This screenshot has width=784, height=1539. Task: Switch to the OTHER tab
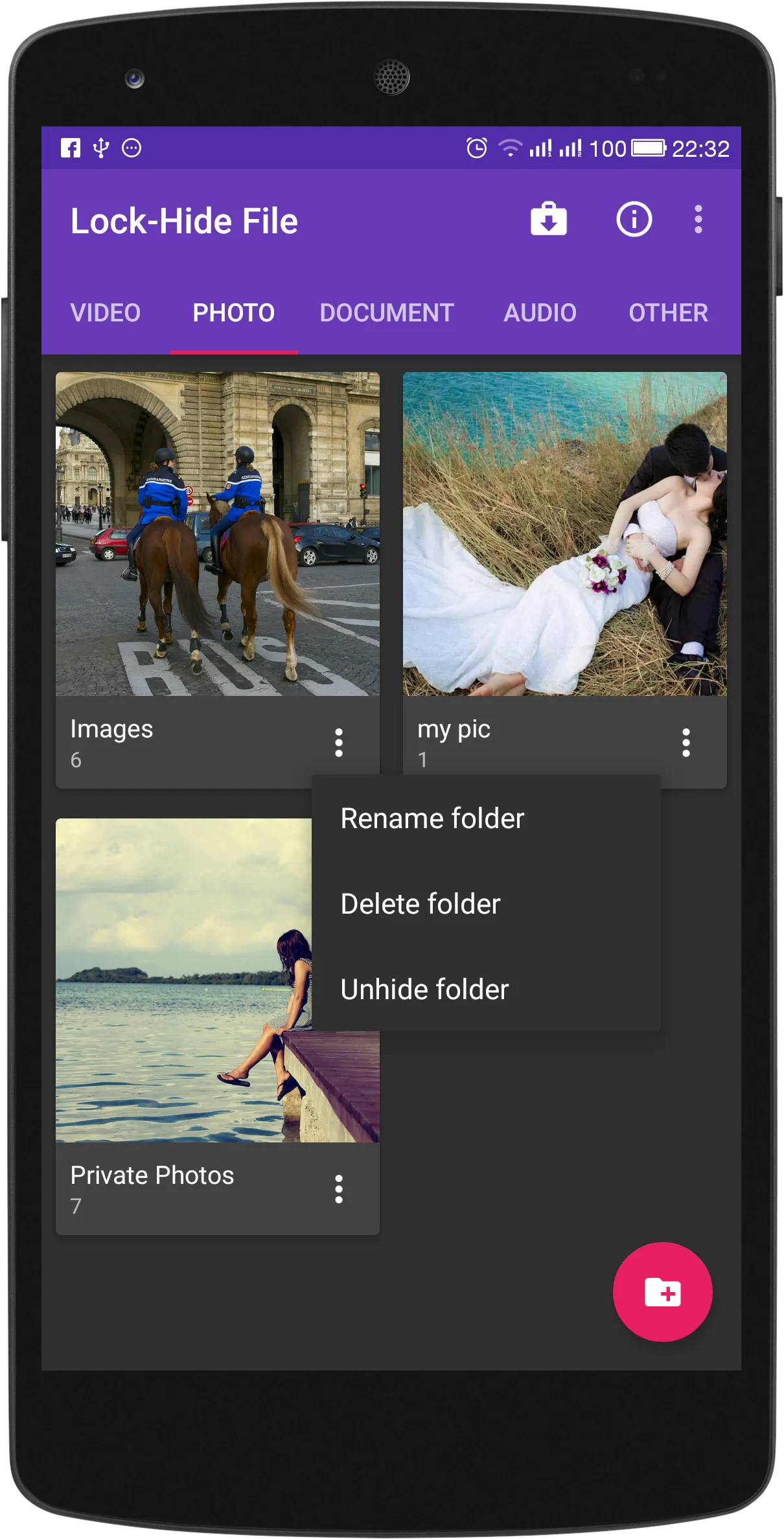point(669,313)
